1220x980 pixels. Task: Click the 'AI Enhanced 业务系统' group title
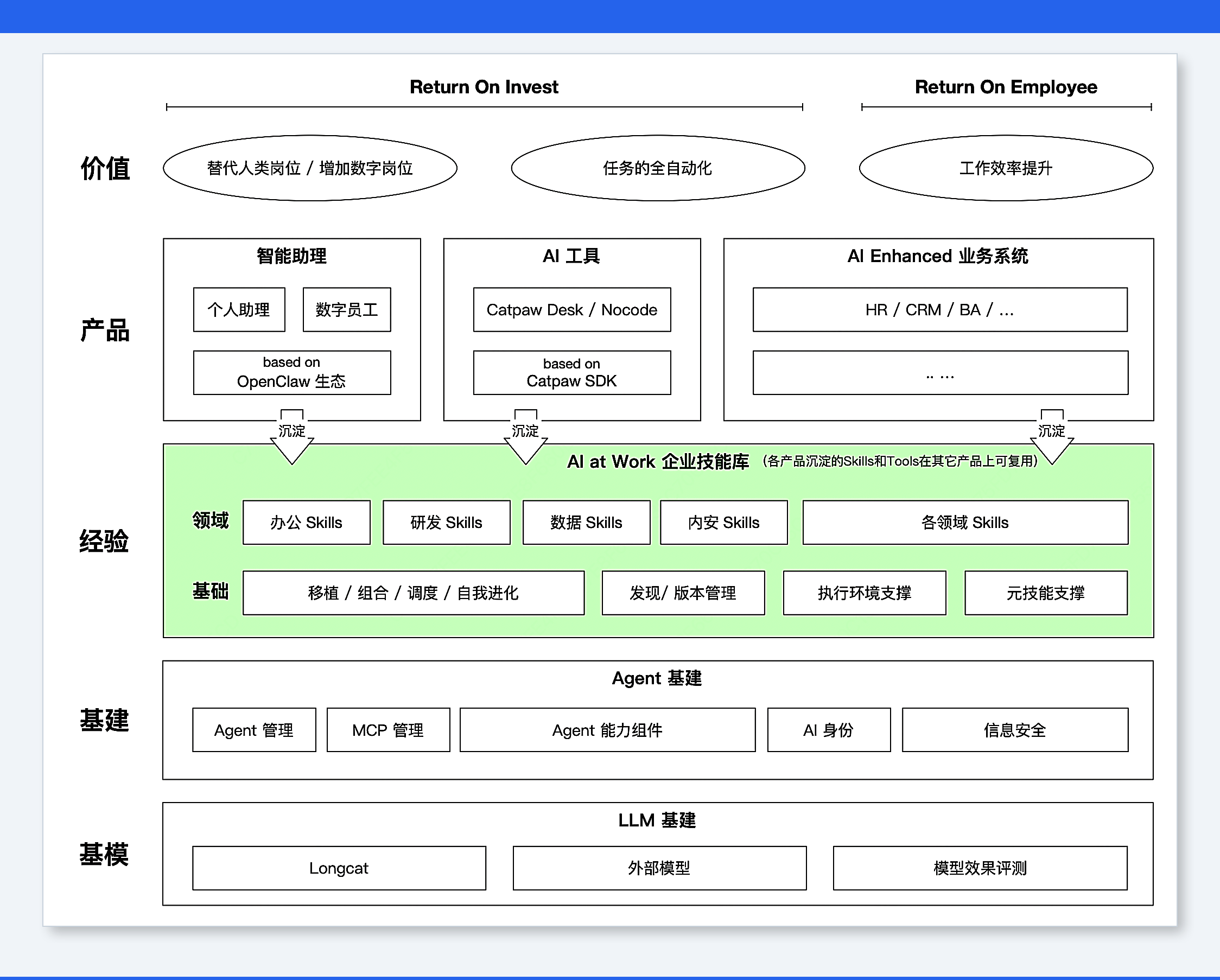point(938,256)
